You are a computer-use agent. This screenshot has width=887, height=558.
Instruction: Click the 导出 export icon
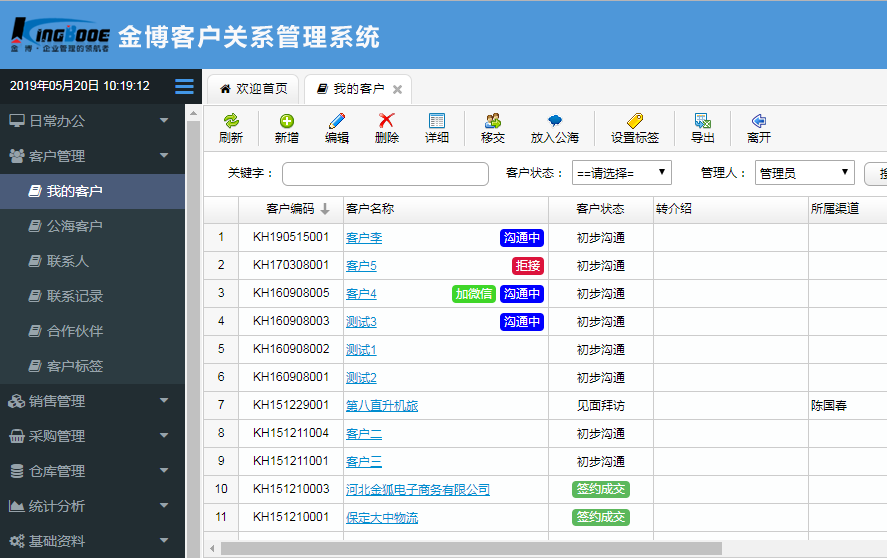click(703, 121)
